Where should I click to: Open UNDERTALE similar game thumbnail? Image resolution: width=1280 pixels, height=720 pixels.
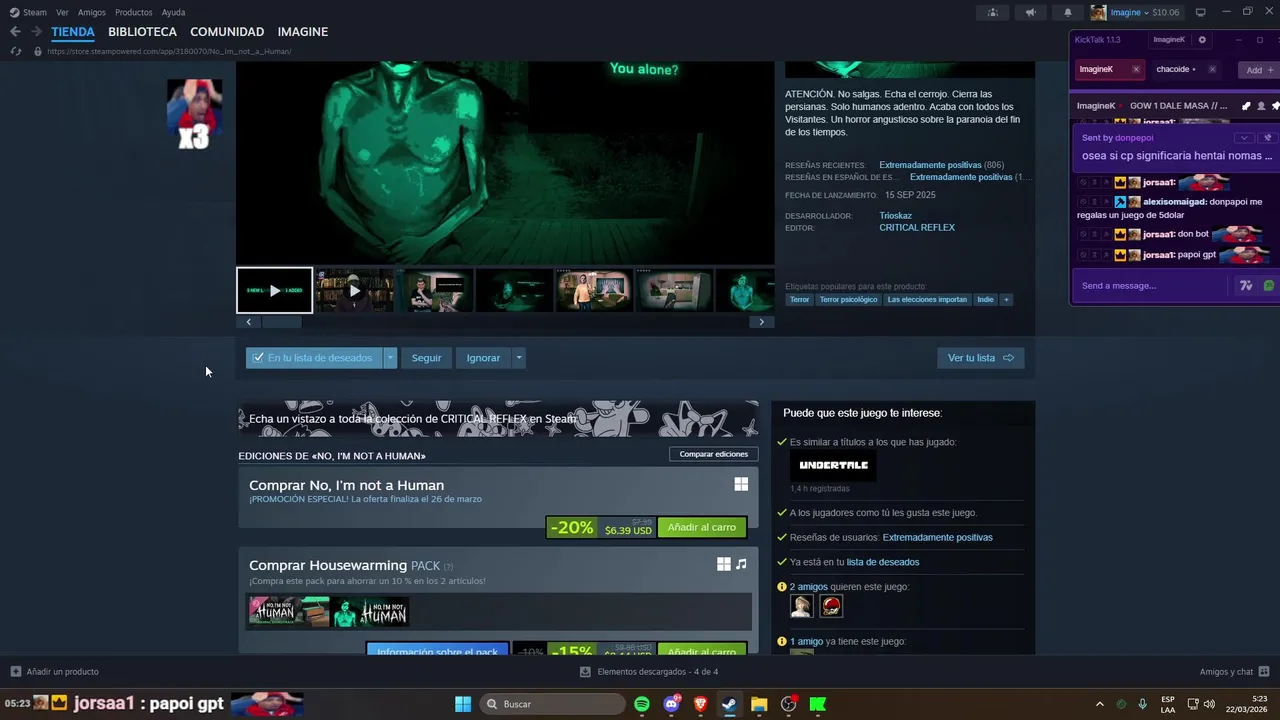[833, 466]
